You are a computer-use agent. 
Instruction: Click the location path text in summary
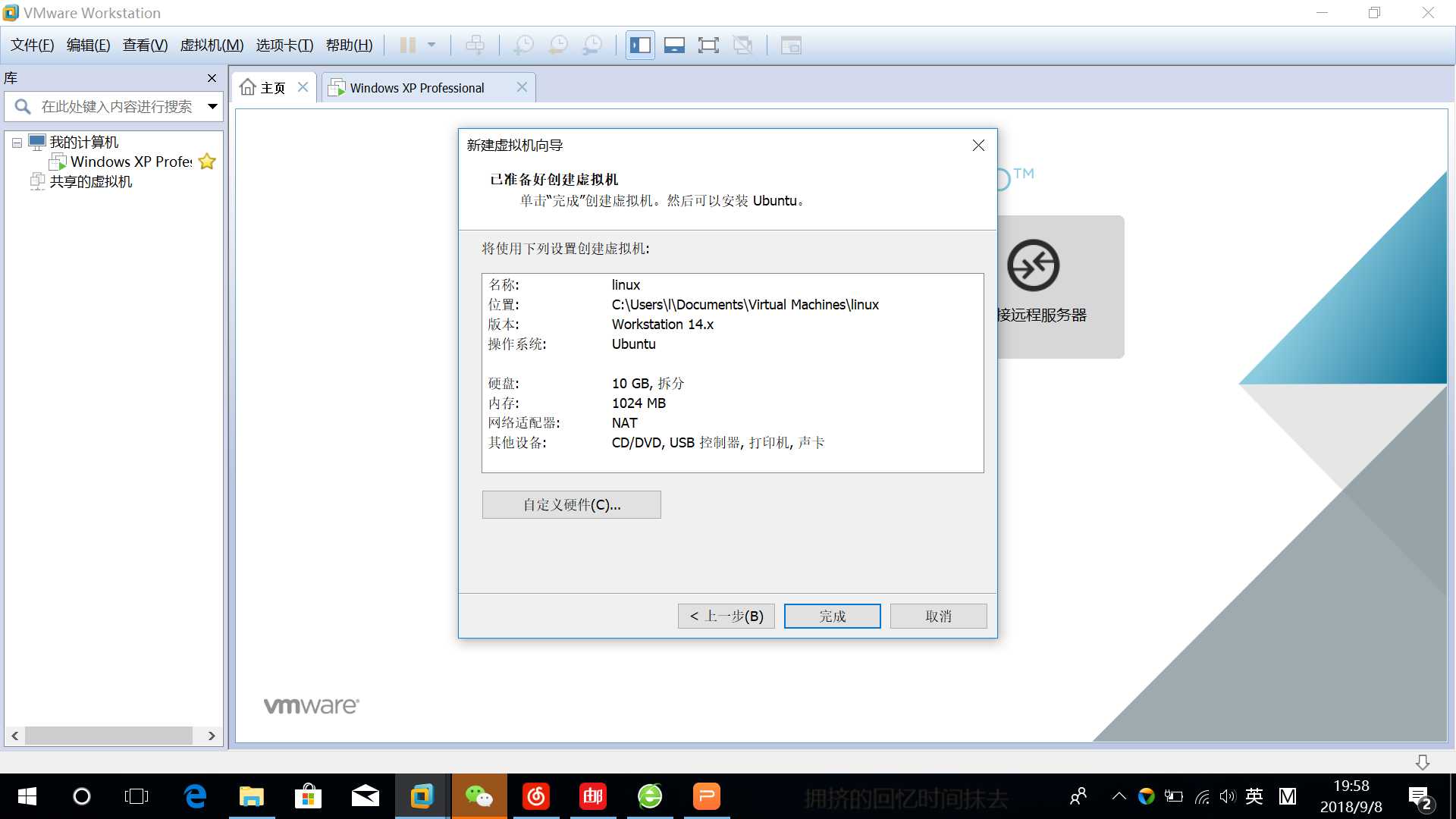[745, 305]
